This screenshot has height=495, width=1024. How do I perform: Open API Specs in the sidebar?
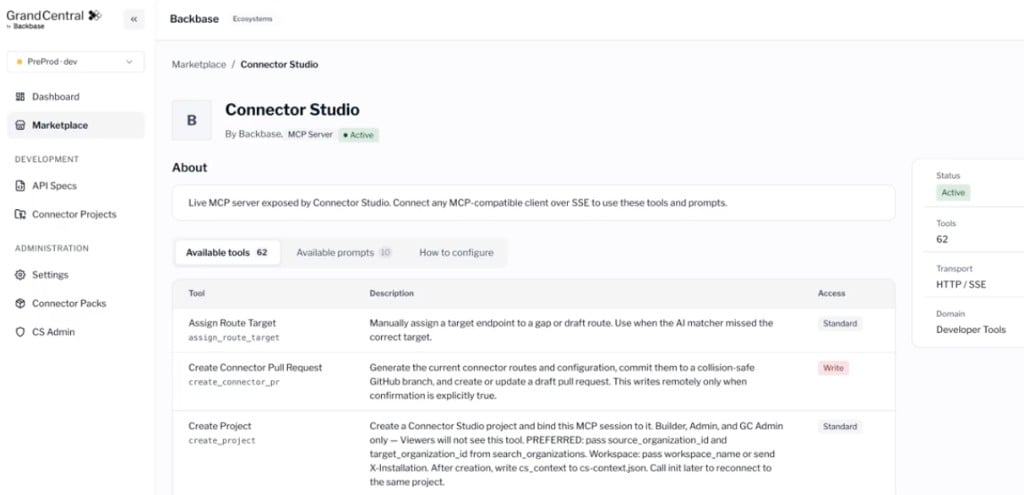point(76,186)
